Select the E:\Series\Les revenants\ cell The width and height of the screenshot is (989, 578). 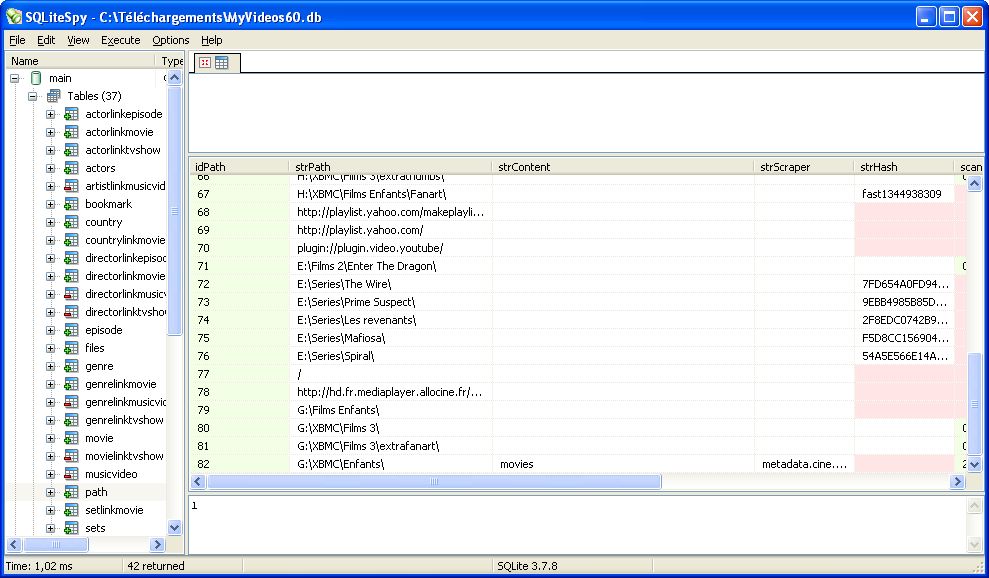point(391,320)
